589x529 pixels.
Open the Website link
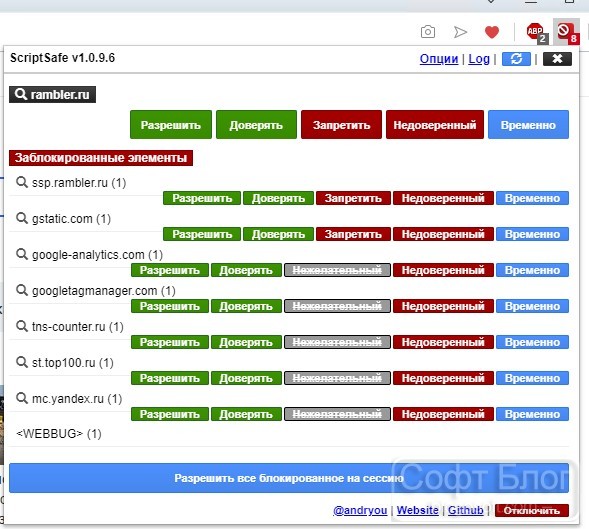click(417, 510)
